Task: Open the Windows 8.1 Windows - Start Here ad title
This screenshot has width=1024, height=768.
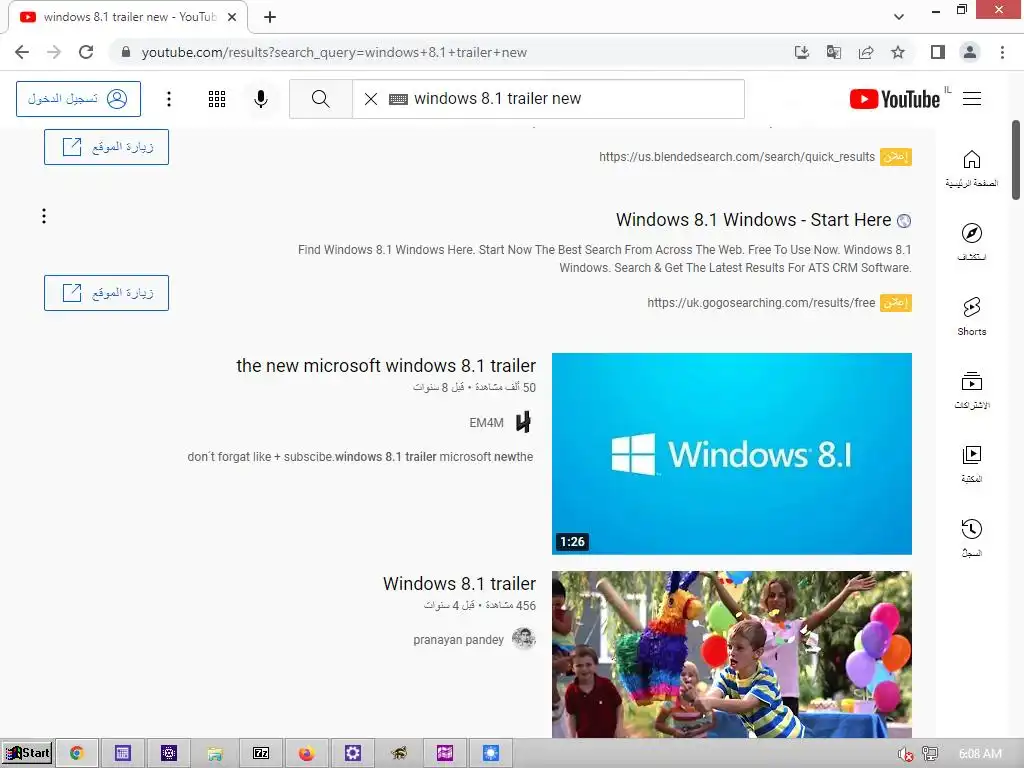Action: pos(754,220)
